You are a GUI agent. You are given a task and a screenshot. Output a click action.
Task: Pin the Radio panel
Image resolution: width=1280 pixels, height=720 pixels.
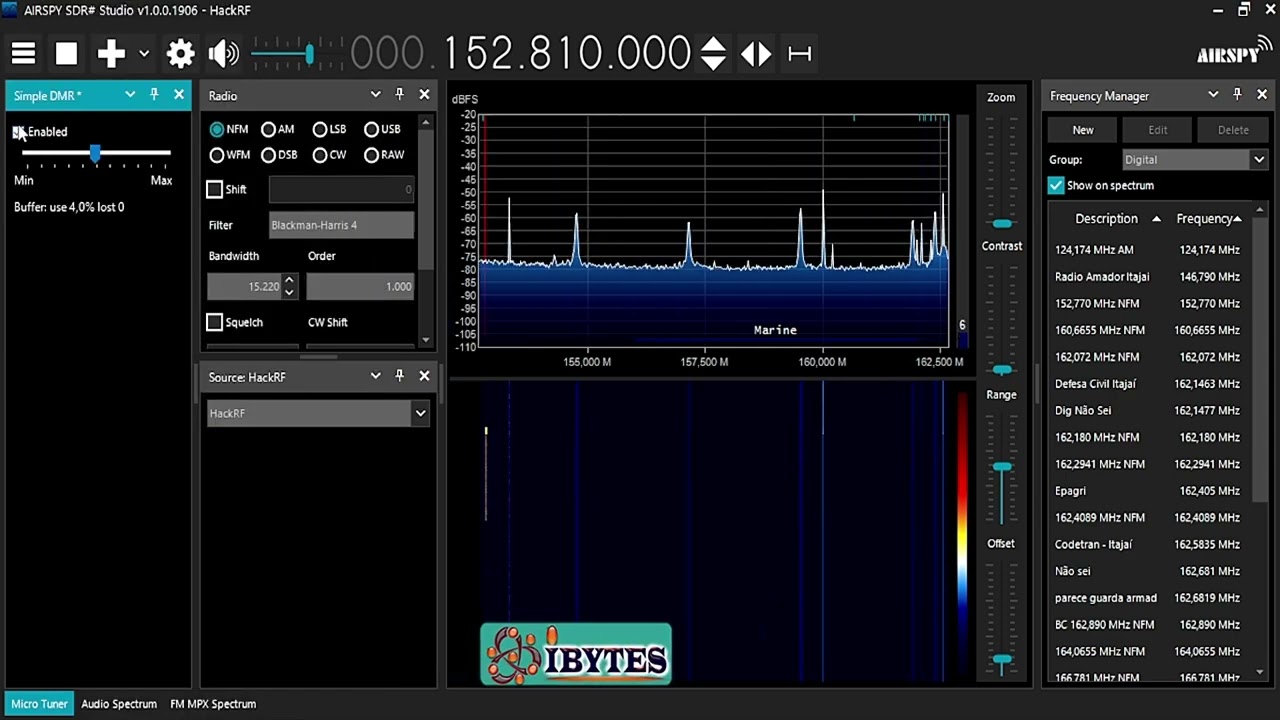pyautogui.click(x=399, y=95)
